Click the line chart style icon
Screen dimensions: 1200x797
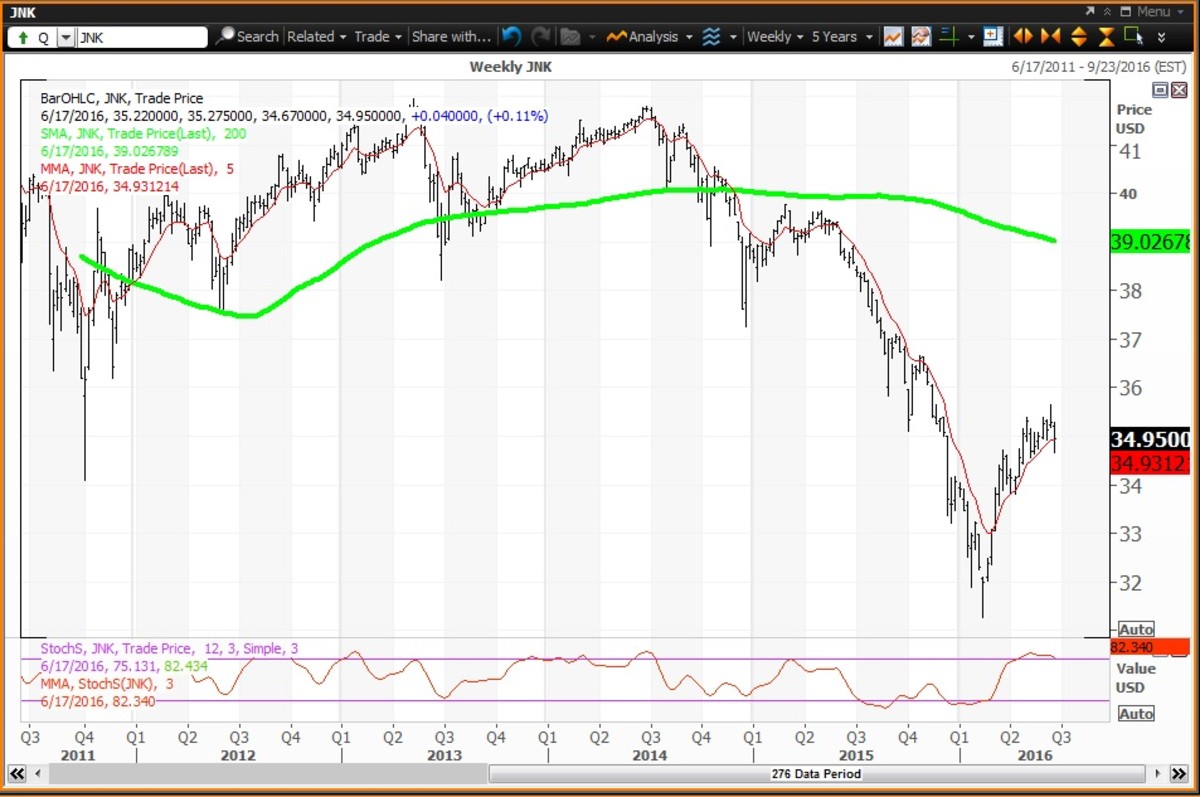pyautogui.click(x=893, y=37)
